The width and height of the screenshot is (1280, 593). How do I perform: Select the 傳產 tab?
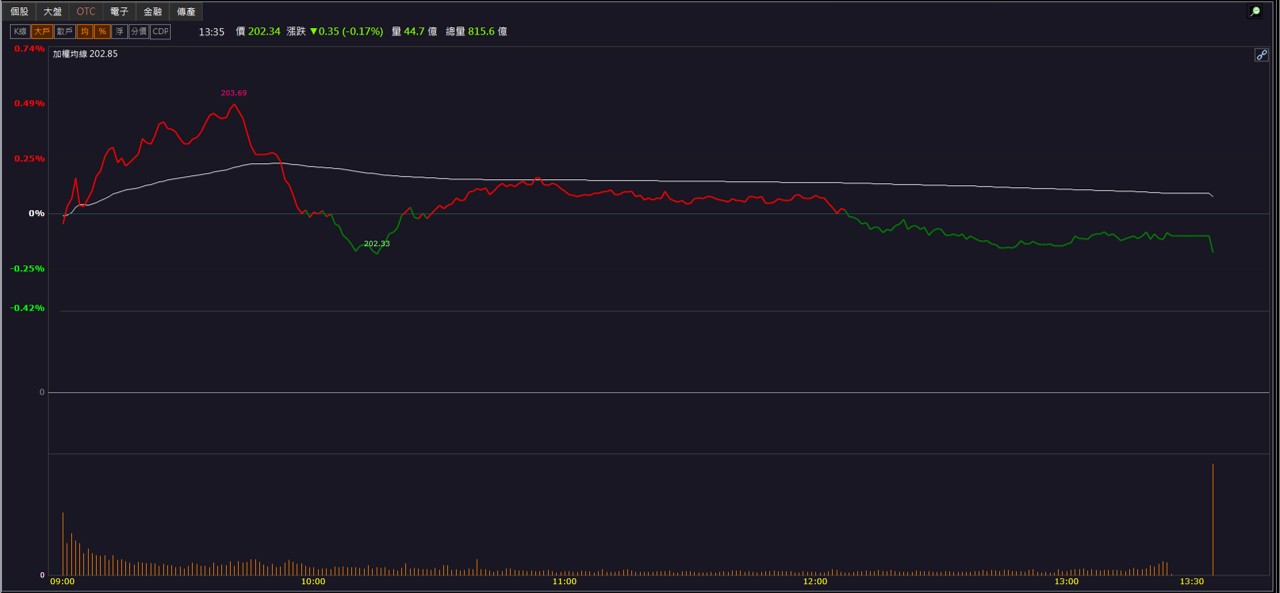click(186, 12)
